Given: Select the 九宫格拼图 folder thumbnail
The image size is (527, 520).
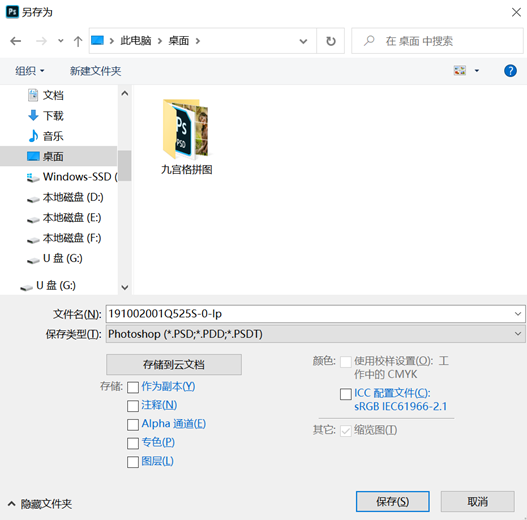Looking at the screenshot, I should click(186, 129).
